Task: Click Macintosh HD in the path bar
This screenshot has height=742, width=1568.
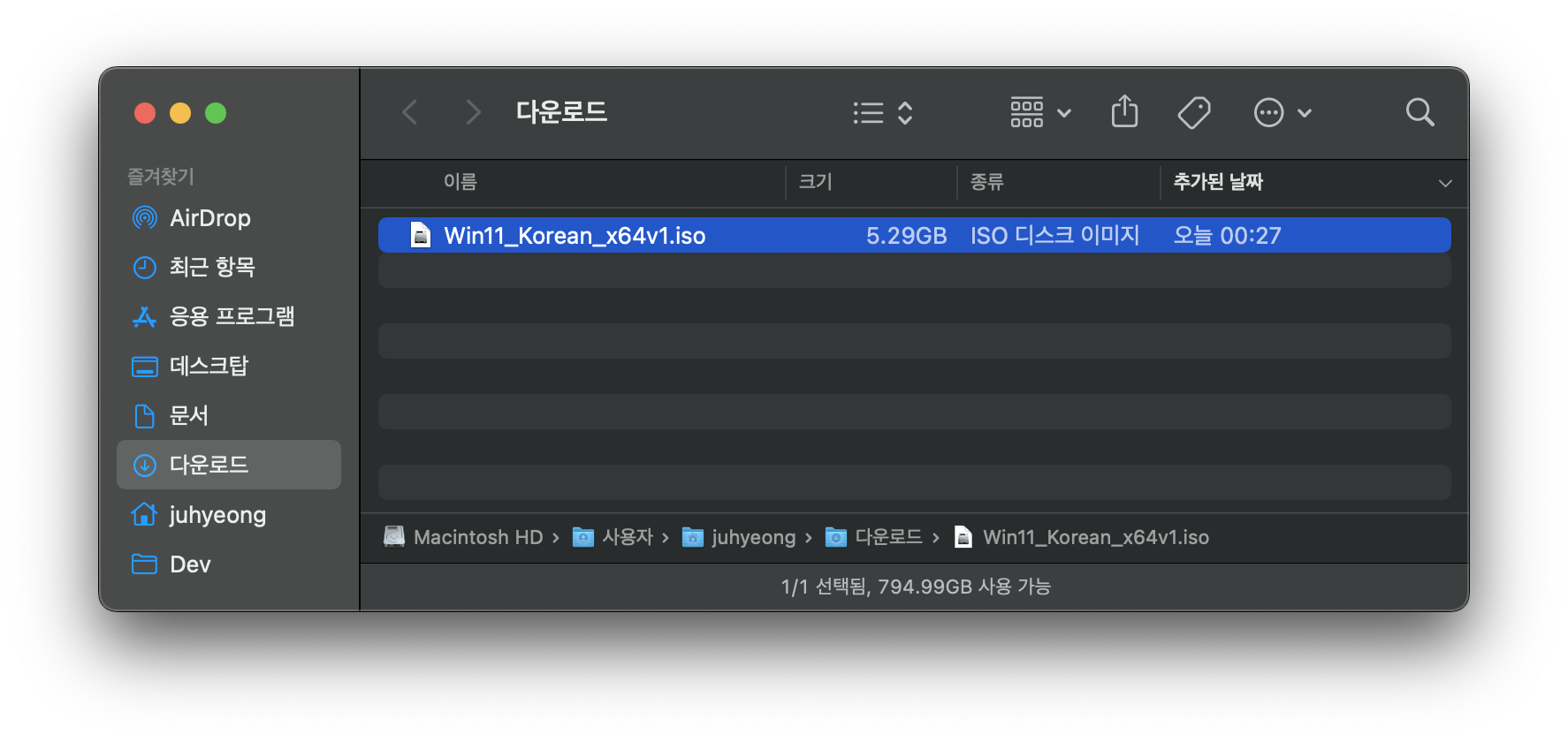Action: 478,537
